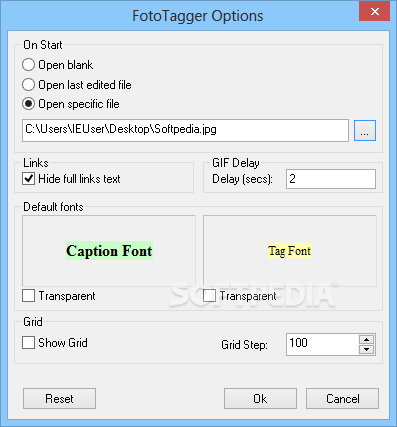Click the Cancel button
Image resolution: width=397 pixels, height=427 pixels.
tap(342, 398)
